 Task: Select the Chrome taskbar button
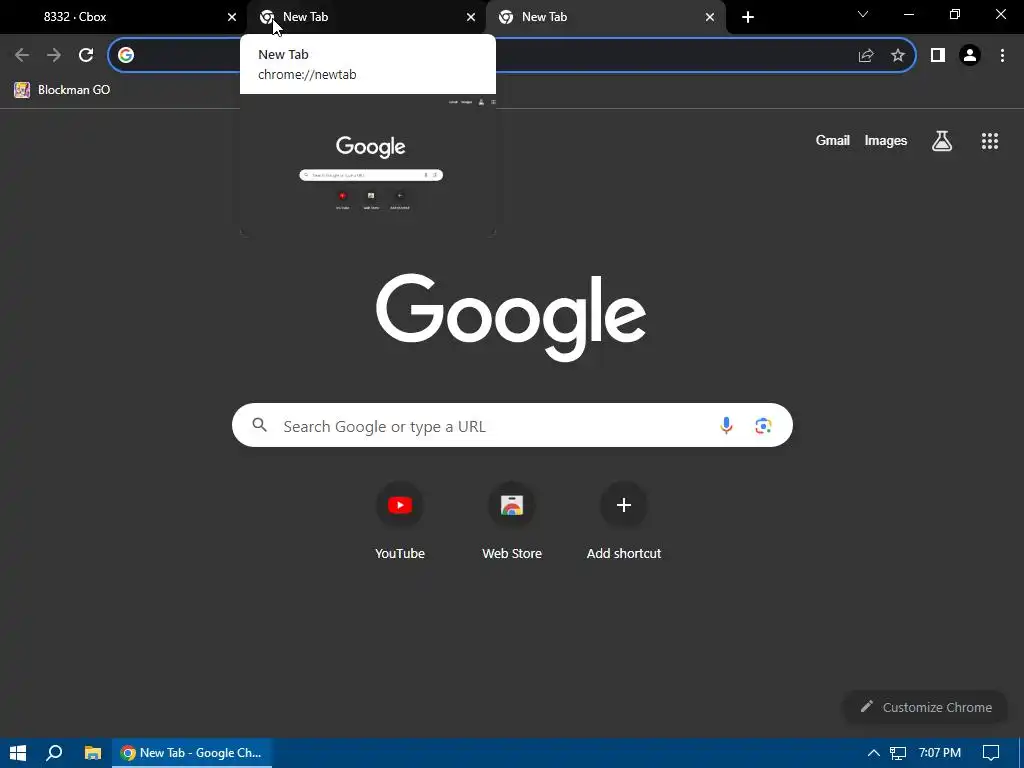(192, 753)
